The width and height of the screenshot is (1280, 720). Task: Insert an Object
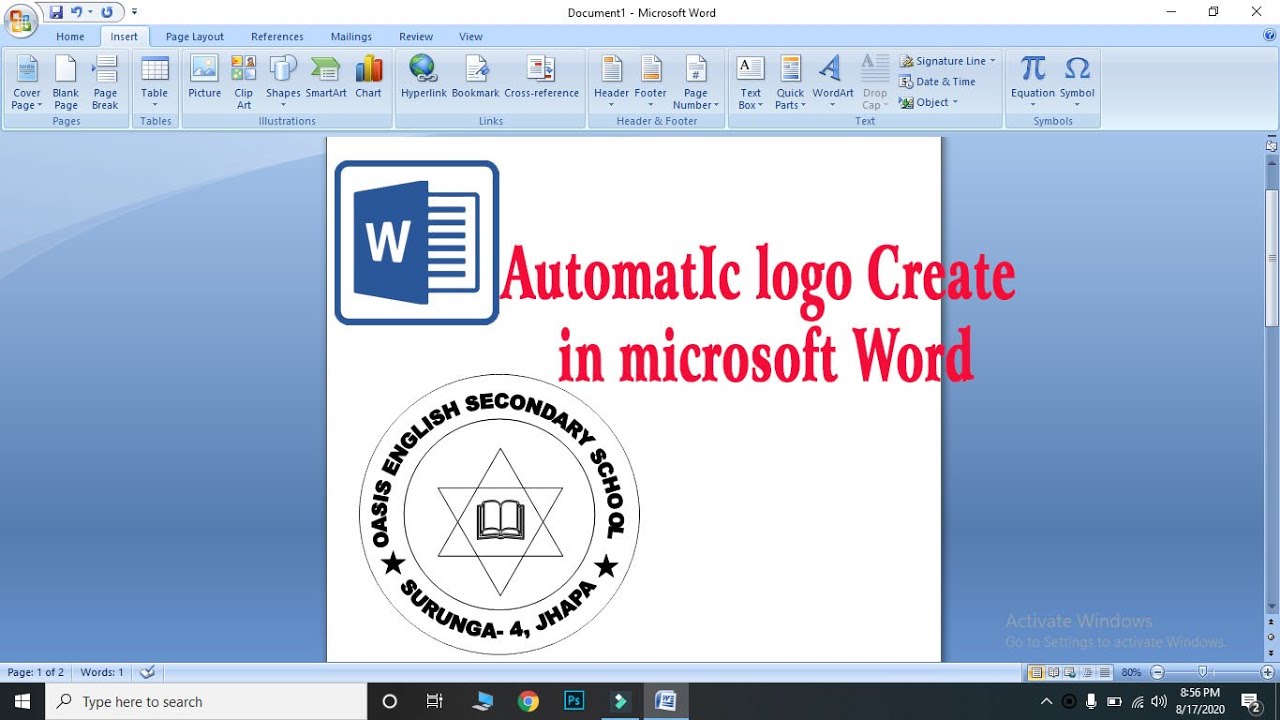click(929, 102)
